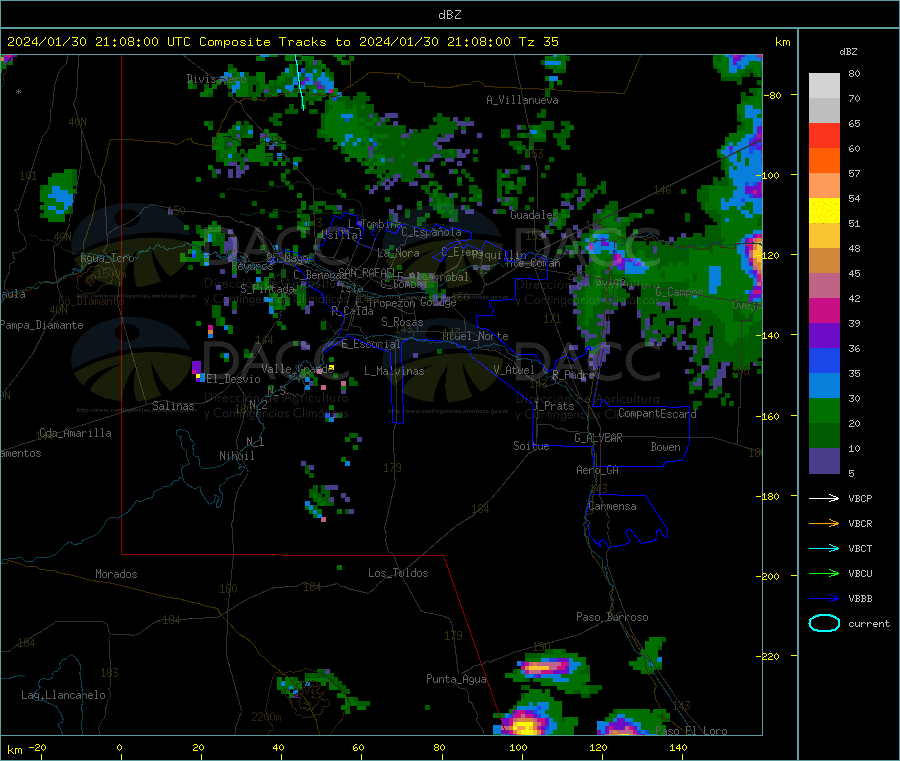Click the 45 dBZ brown color swatch
The width and height of the screenshot is (900, 761).
point(824,261)
